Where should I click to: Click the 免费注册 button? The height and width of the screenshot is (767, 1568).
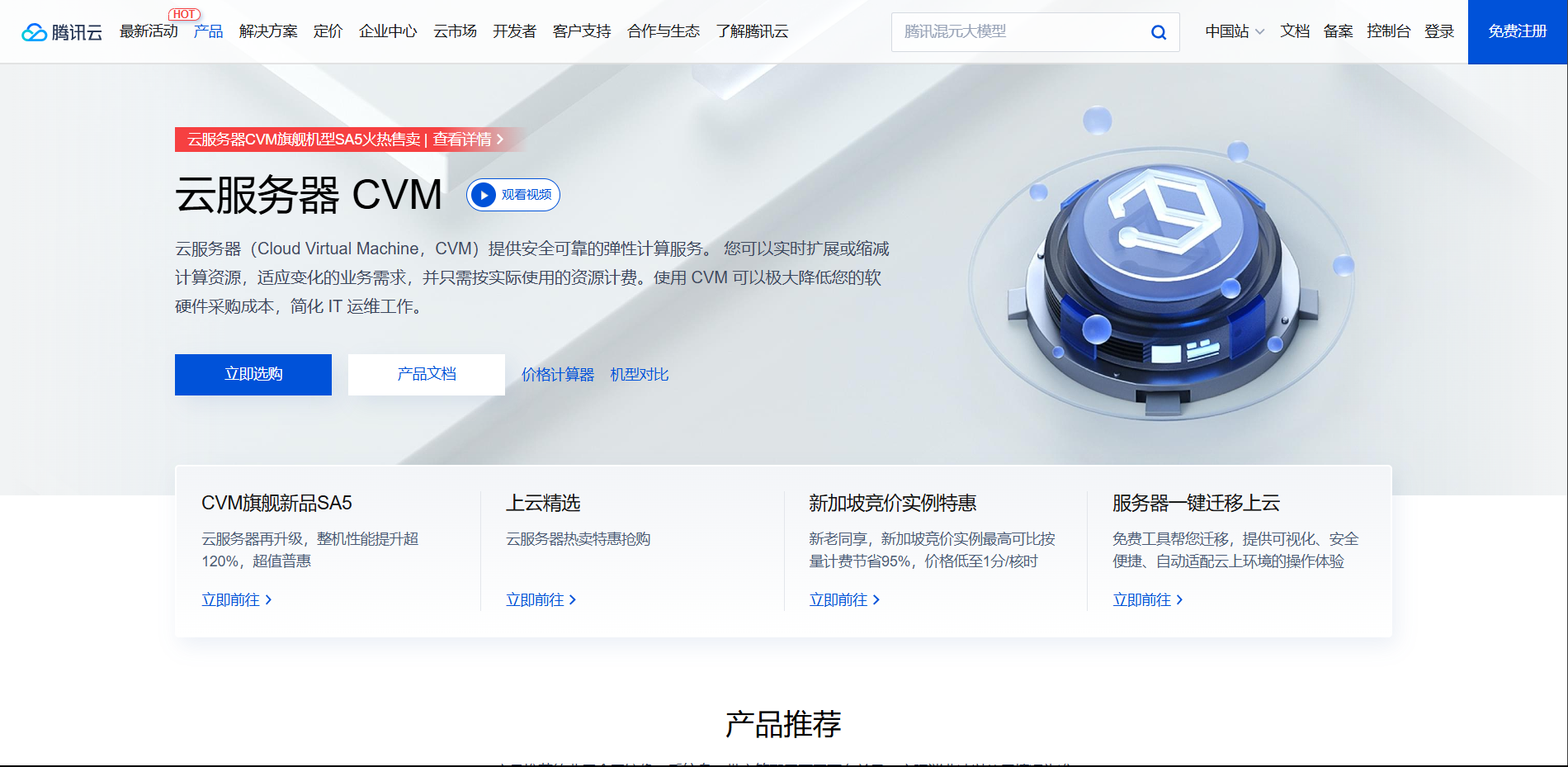(1517, 32)
